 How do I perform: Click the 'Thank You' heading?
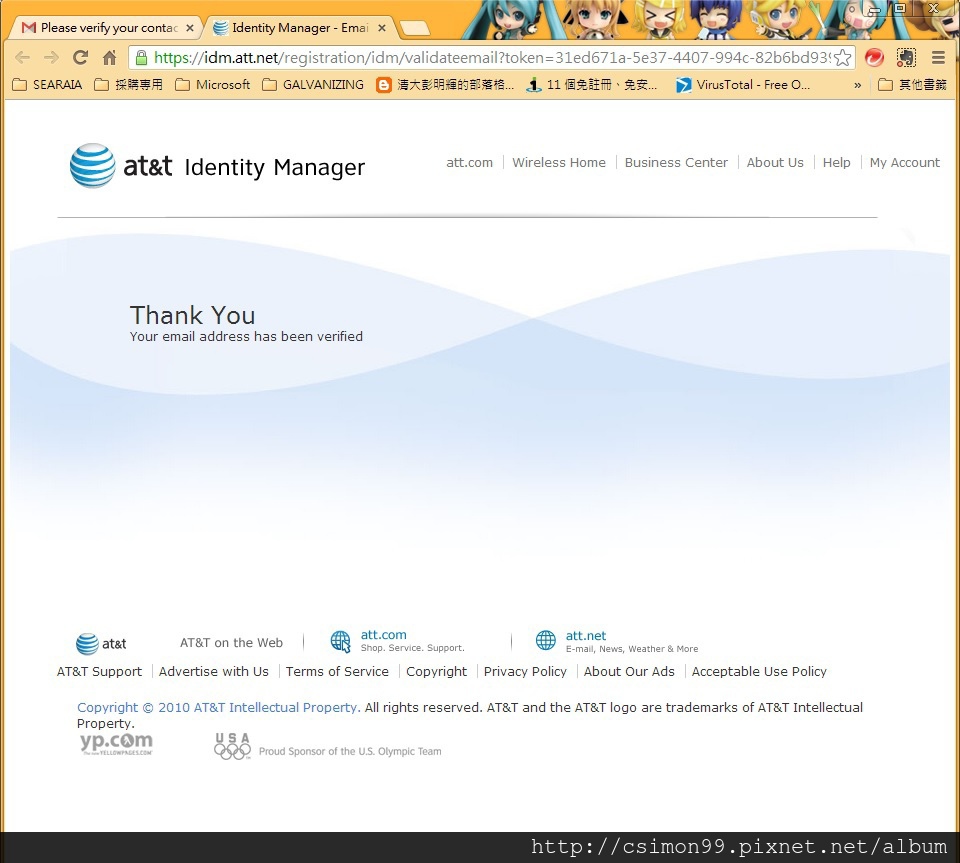(x=192, y=315)
